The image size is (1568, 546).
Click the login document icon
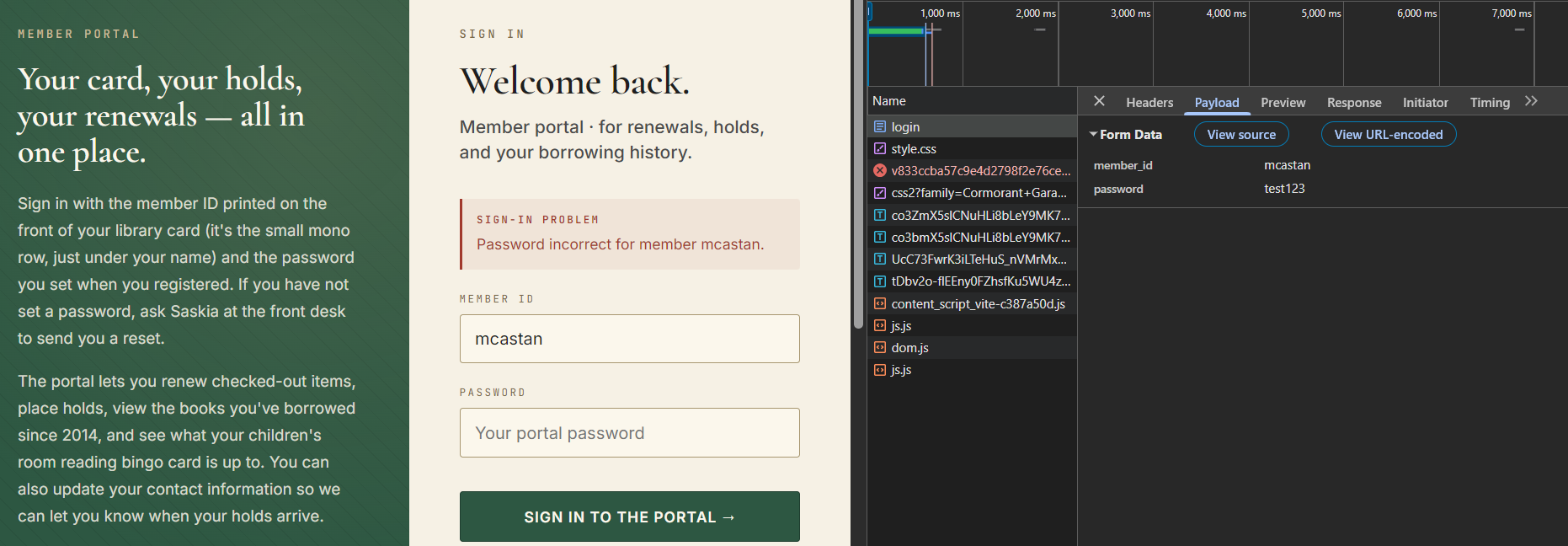(x=879, y=126)
